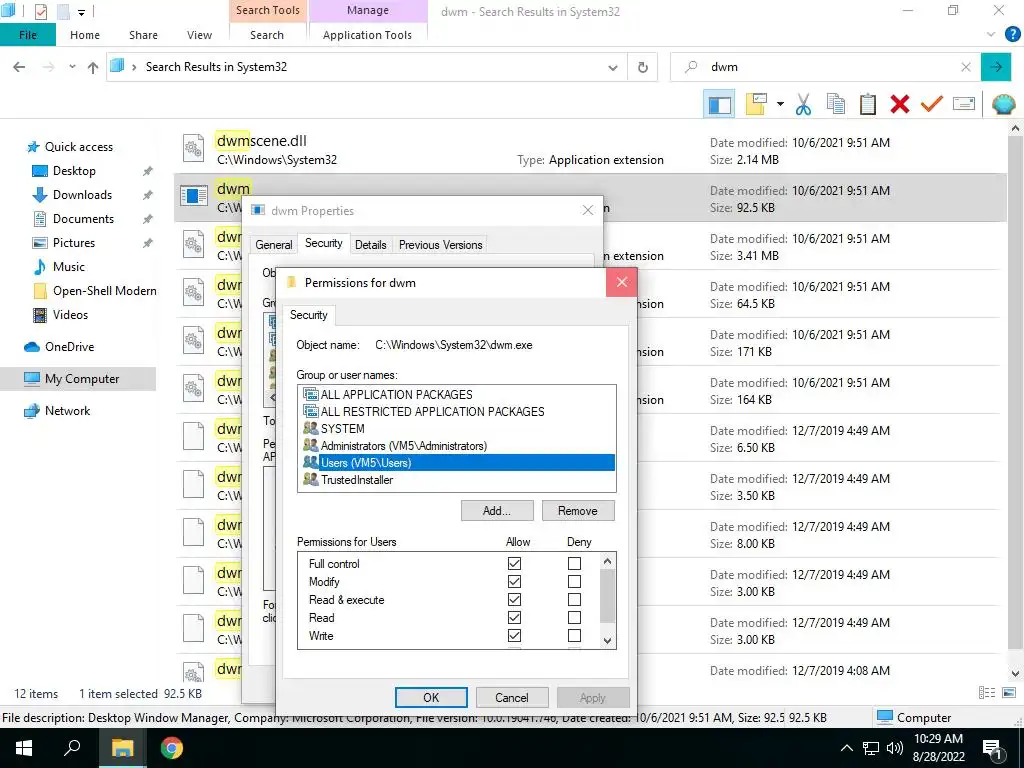Click the Cut scissors icon
The width and height of the screenshot is (1024, 768).
click(803, 104)
